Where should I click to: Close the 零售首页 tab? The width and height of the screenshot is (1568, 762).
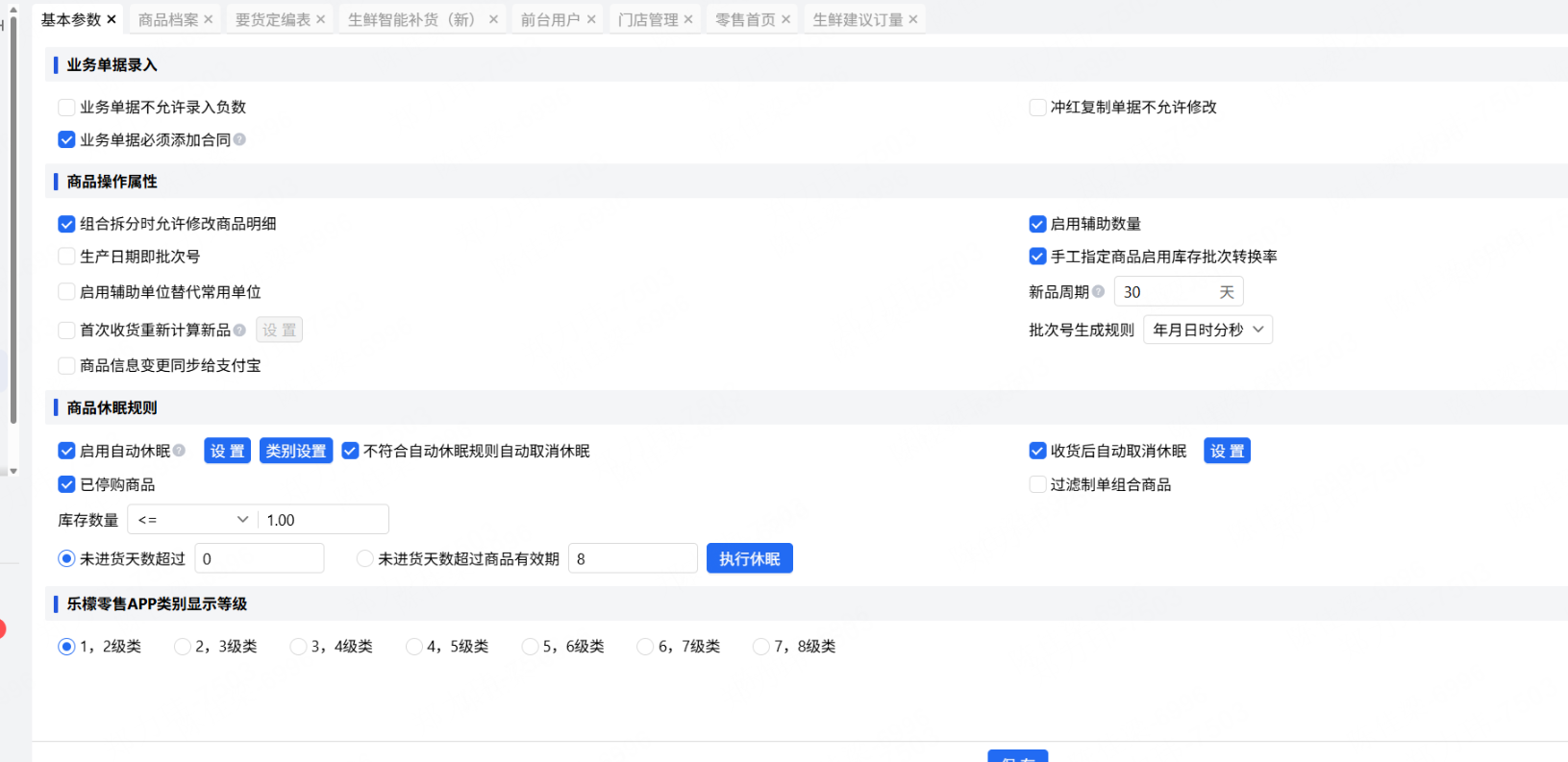[786, 19]
